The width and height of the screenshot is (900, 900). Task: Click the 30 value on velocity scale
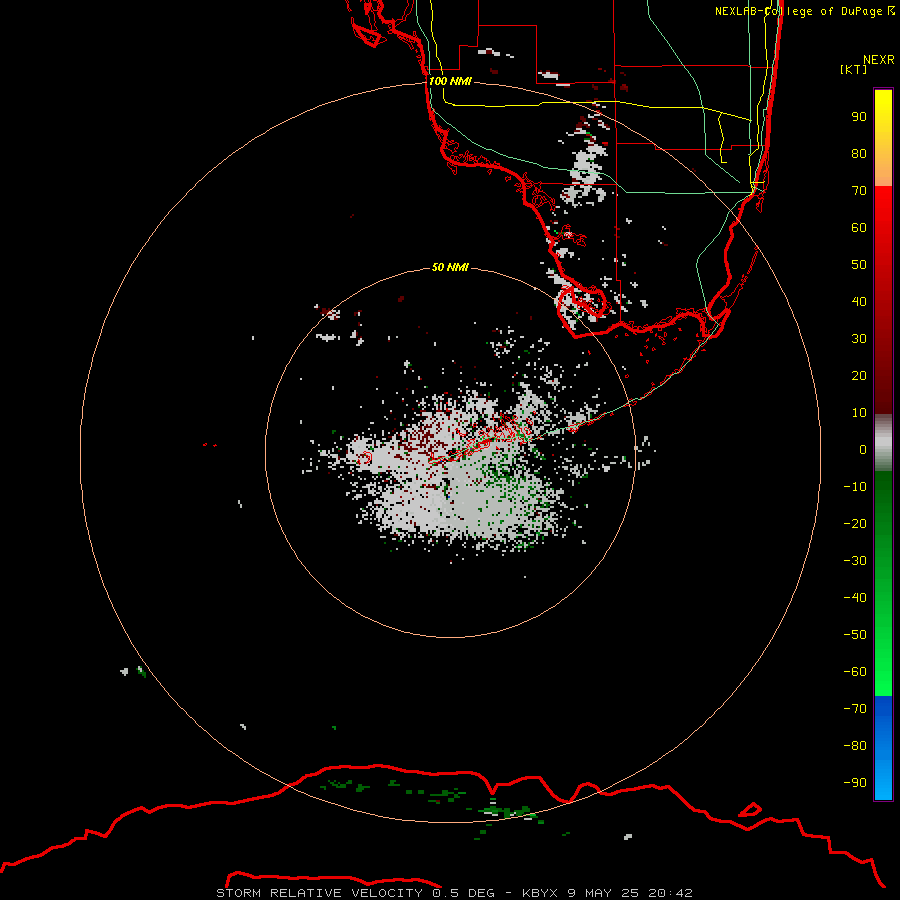coord(859,339)
